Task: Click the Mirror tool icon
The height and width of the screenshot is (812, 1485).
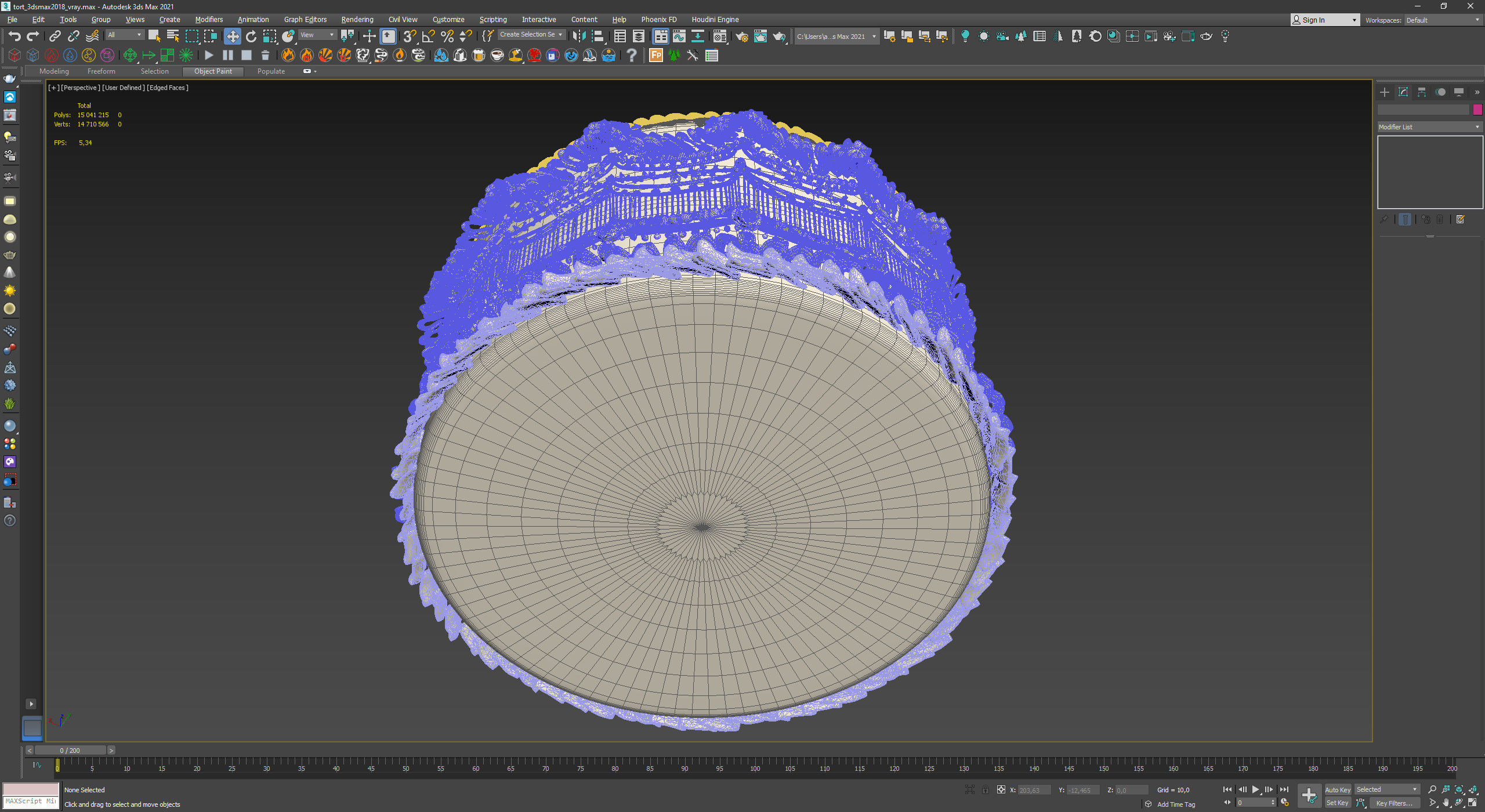Action: click(578, 37)
